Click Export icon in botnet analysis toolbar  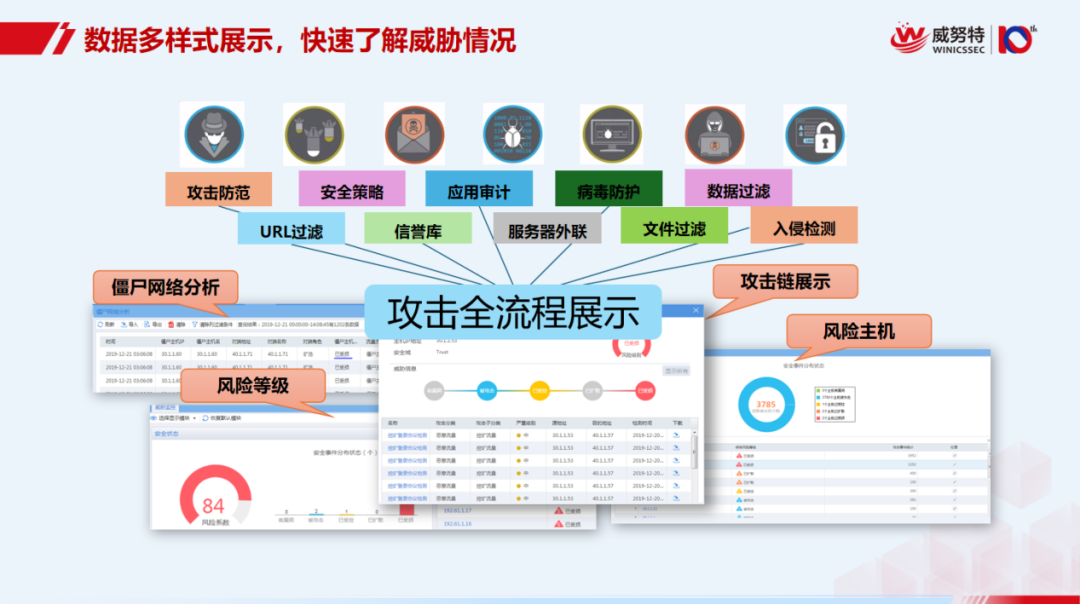coord(147,324)
